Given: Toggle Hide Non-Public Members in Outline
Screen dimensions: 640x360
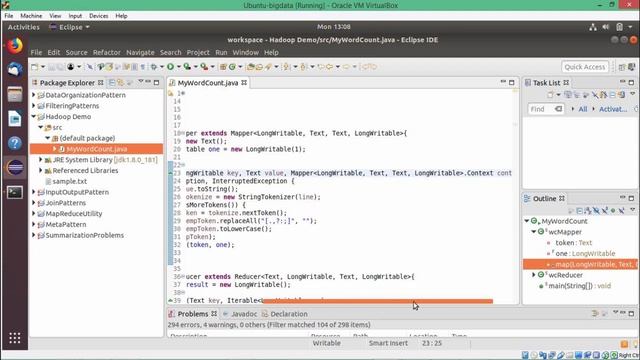Looking at the screenshot, I should click(x=613, y=211).
